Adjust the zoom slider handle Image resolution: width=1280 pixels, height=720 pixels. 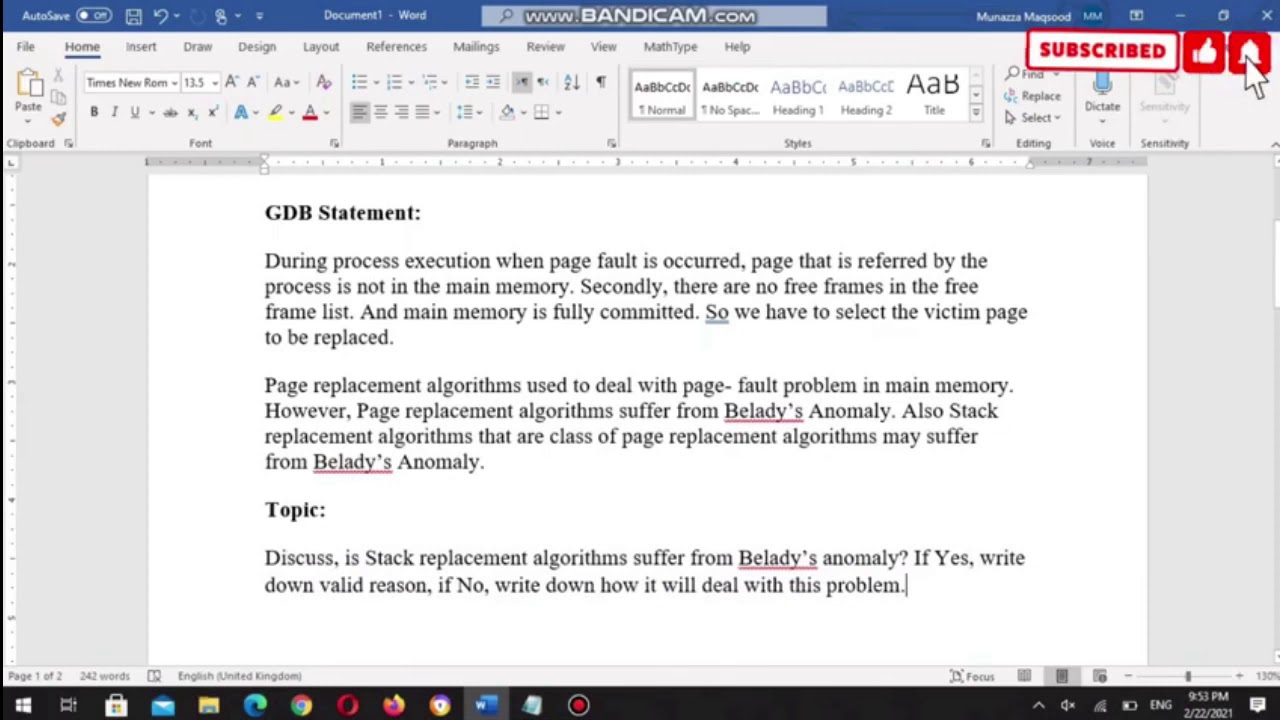(x=1188, y=676)
